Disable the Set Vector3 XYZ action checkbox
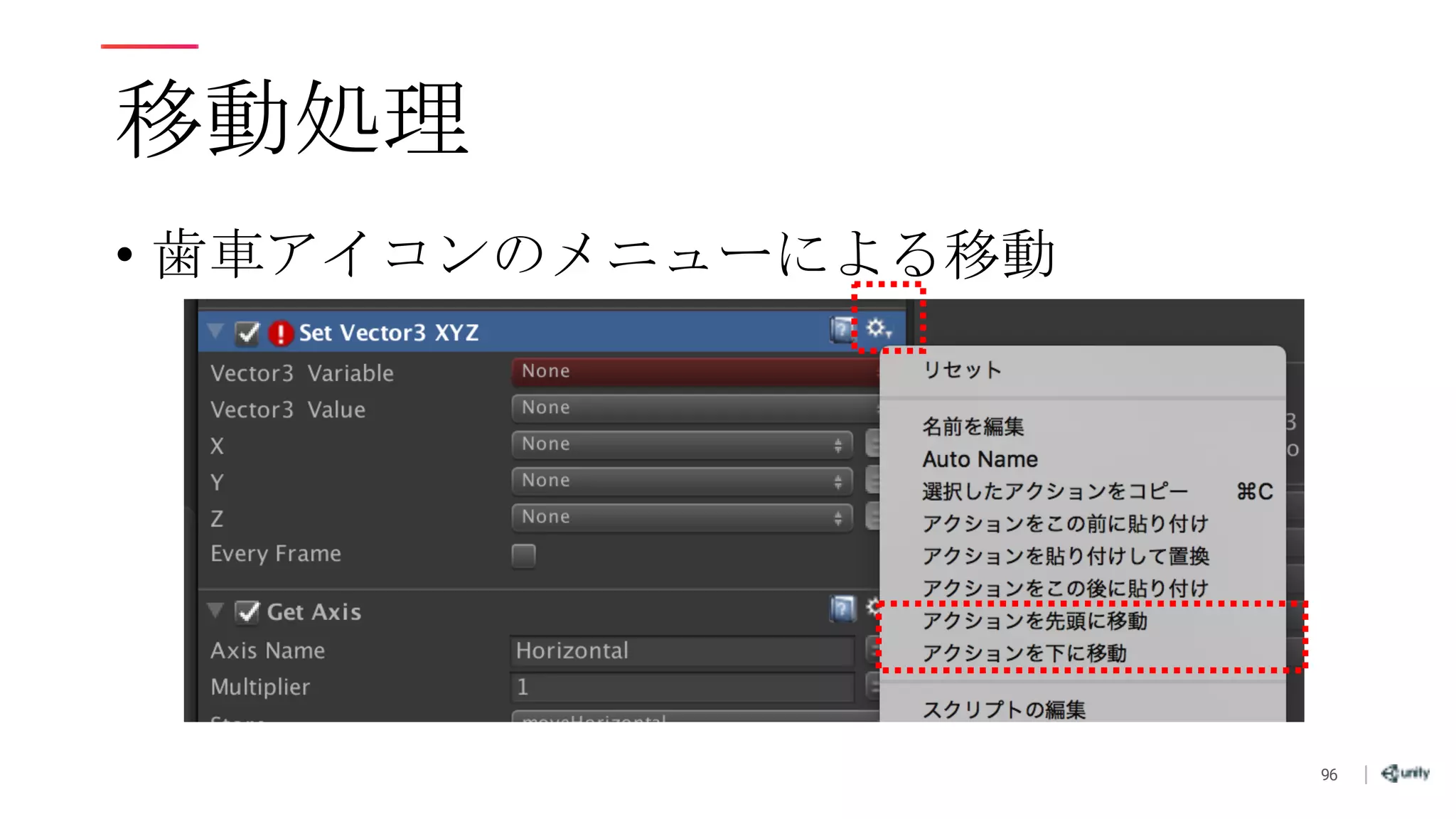The image size is (1456, 819). pyautogui.click(x=247, y=333)
